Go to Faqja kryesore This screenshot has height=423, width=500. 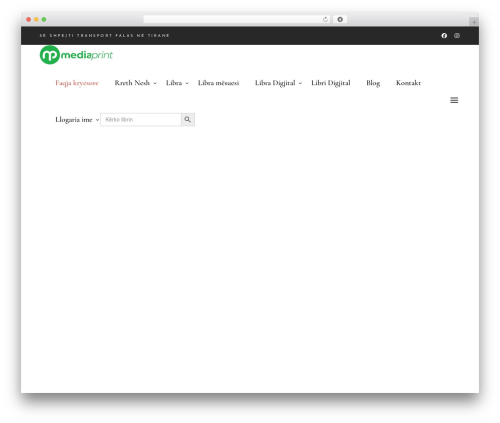[x=77, y=83]
